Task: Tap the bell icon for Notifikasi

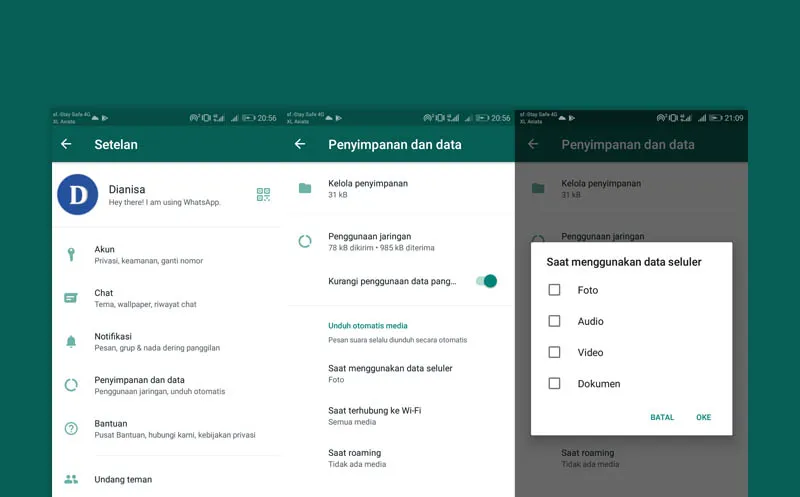Action: click(x=71, y=342)
